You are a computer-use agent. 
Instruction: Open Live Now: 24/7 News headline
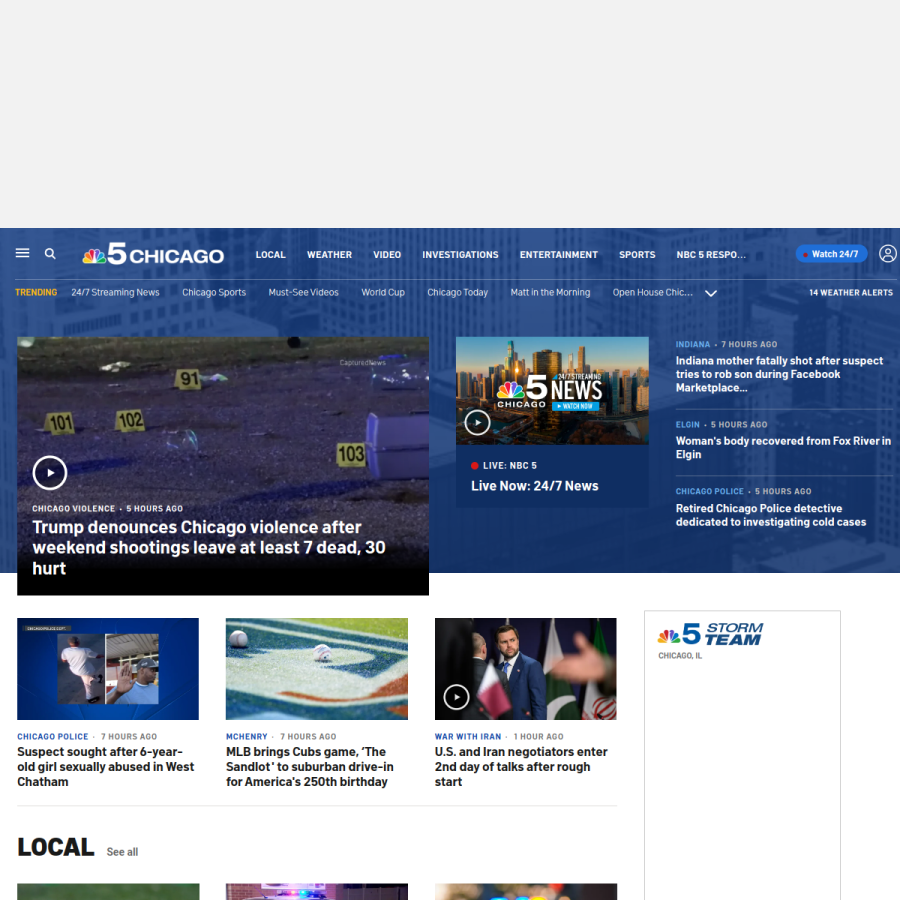(x=535, y=486)
